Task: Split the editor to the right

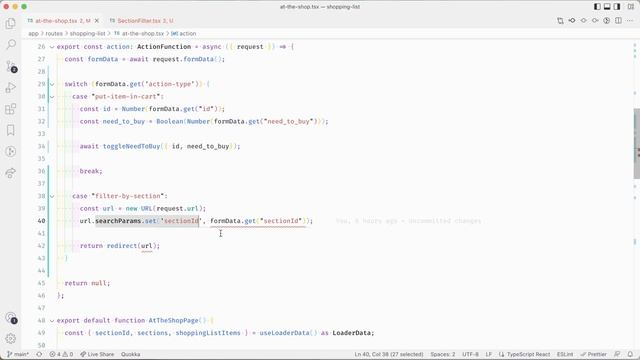Action: pyautogui.click(x=618, y=20)
